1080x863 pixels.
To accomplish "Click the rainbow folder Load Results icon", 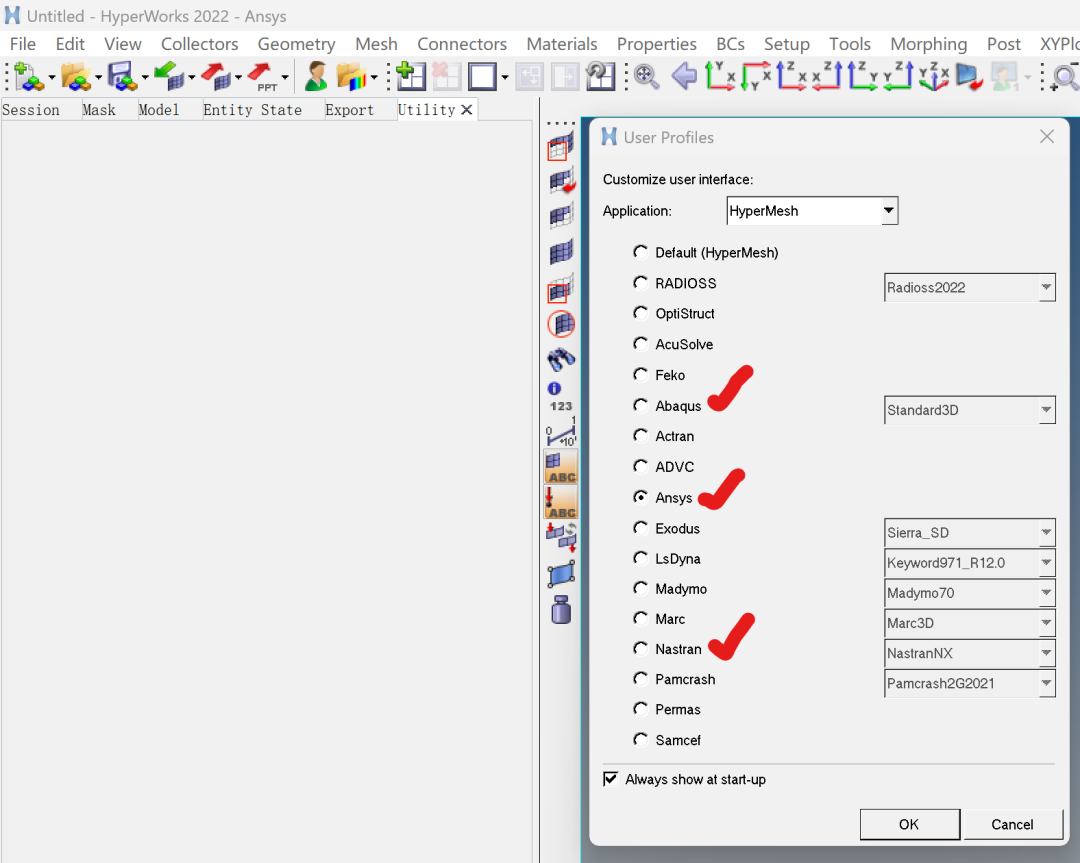I will [352, 76].
